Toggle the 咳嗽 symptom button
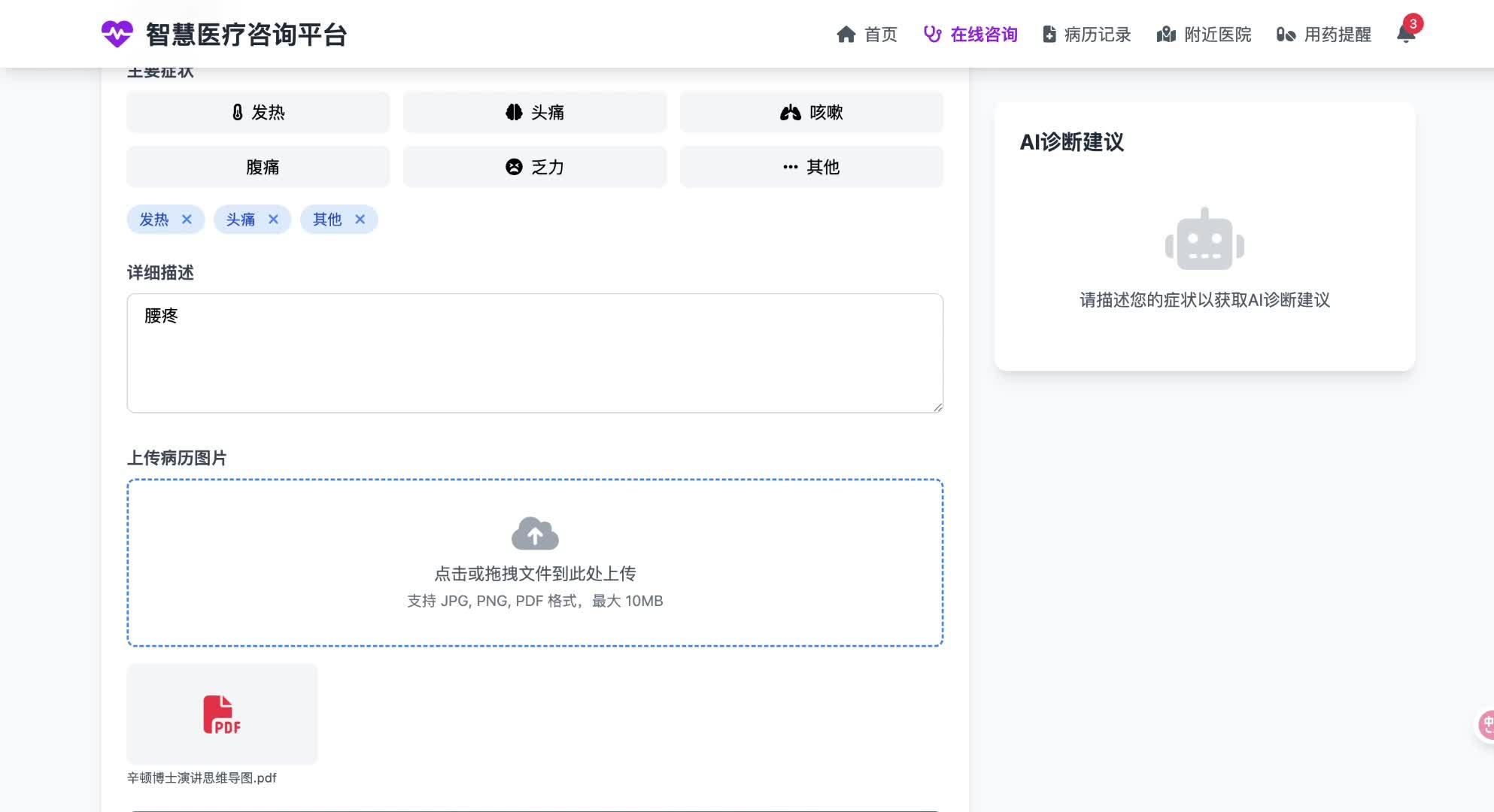 (811, 112)
